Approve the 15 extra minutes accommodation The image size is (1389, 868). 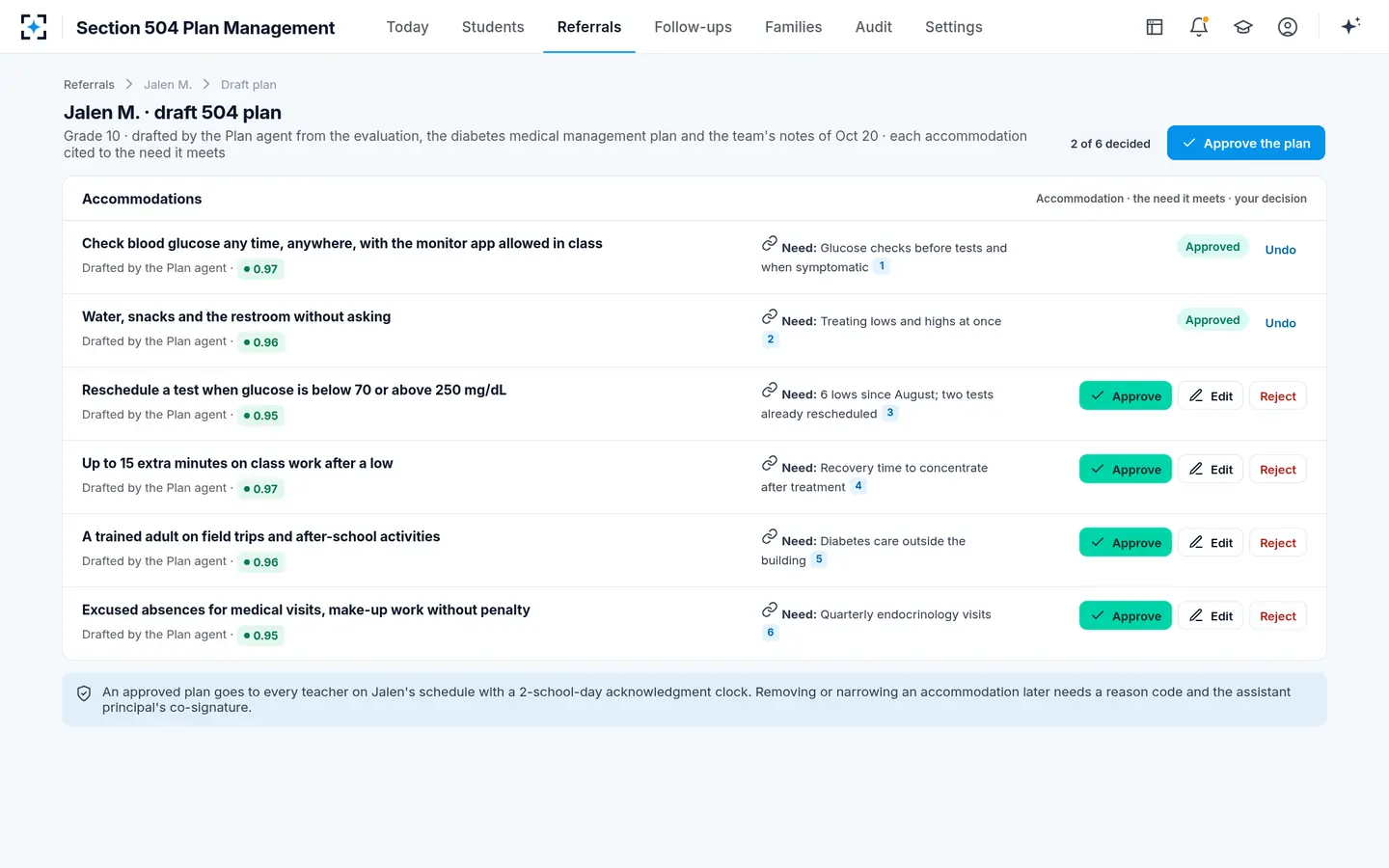pyautogui.click(x=1126, y=470)
